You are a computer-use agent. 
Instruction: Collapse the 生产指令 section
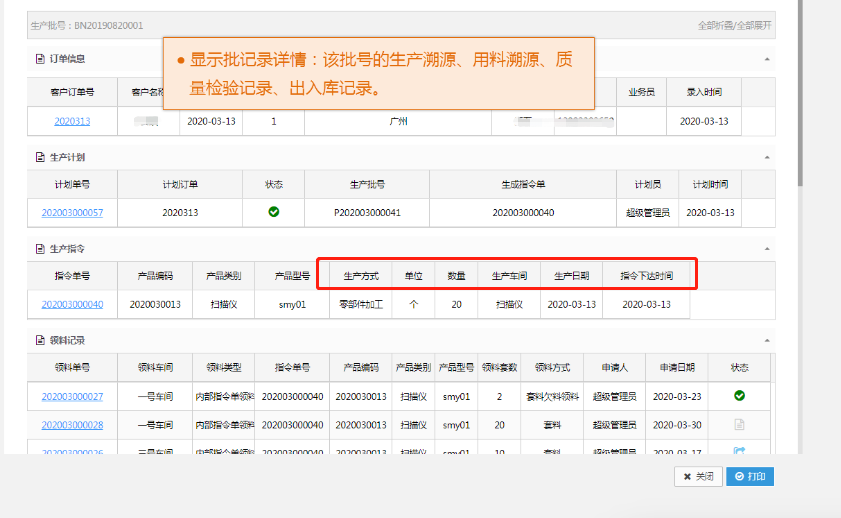click(x=767, y=249)
